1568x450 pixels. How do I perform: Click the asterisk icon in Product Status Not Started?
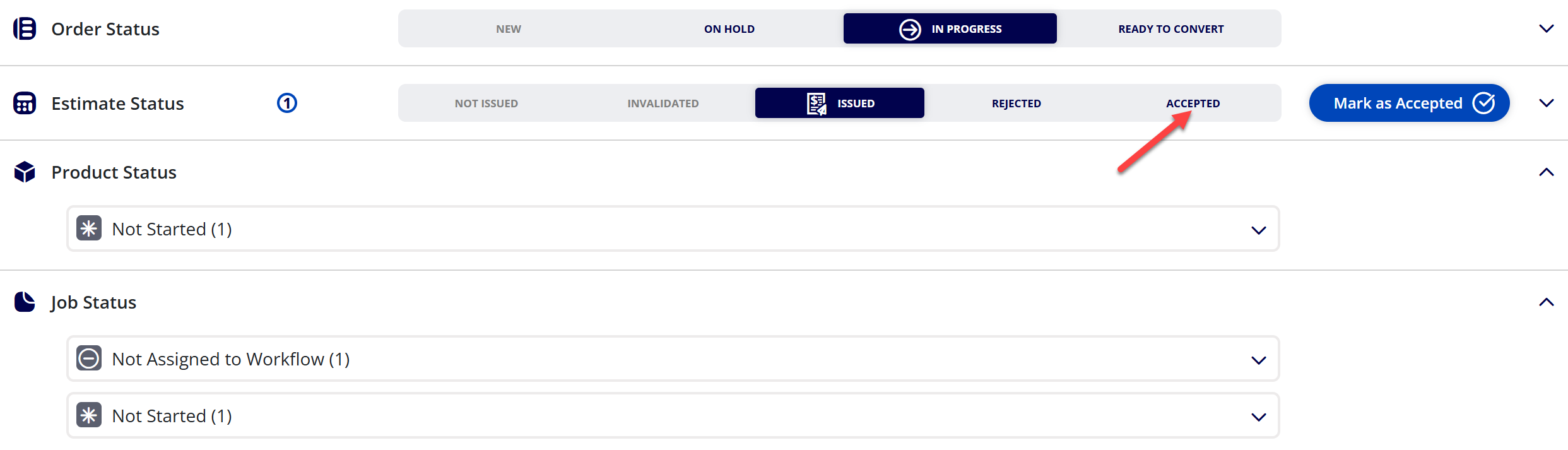click(x=89, y=228)
